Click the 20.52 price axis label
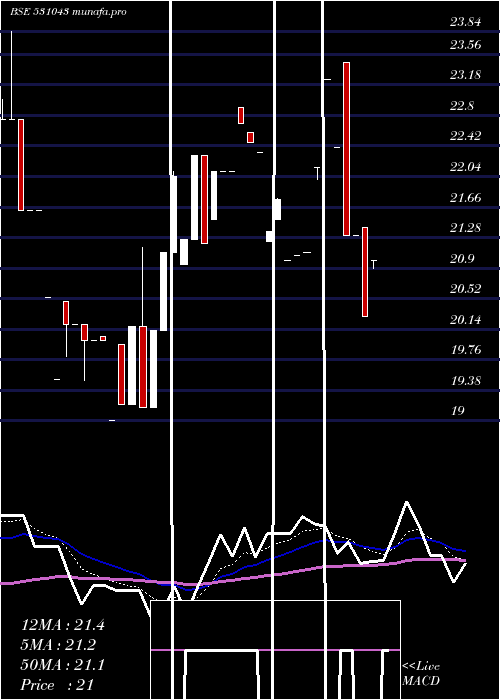Screen dimensions: 500x700 (x=465, y=289)
